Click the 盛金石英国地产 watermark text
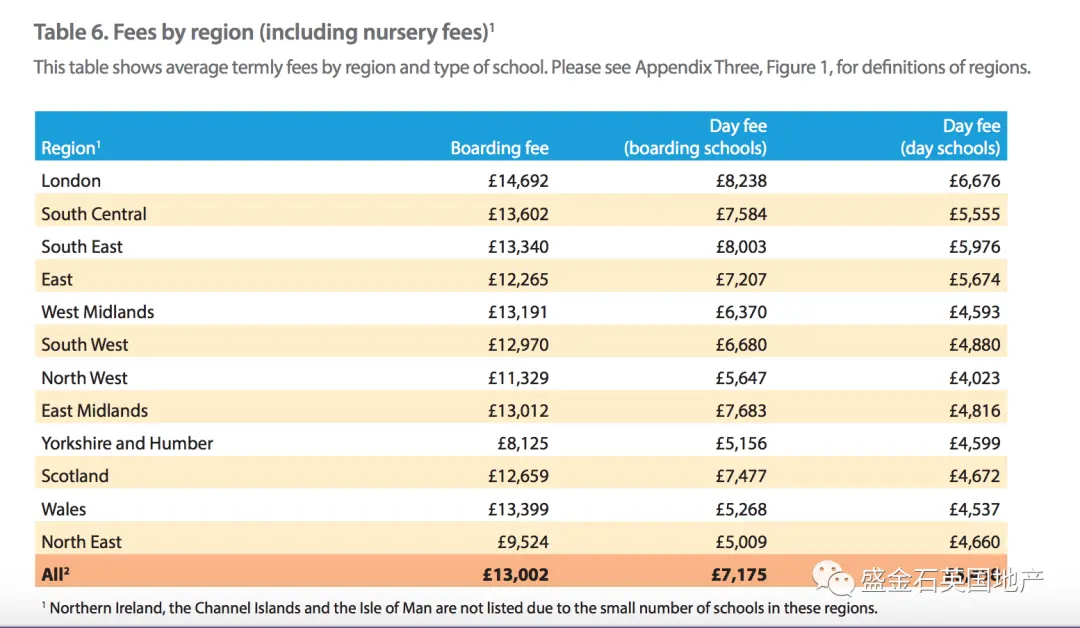The height and width of the screenshot is (628, 1080). pos(952,580)
